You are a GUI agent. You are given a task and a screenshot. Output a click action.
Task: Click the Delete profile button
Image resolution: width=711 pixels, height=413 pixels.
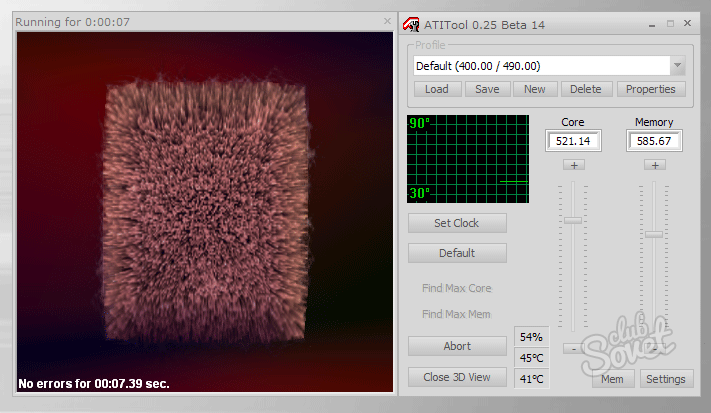click(x=586, y=89)
